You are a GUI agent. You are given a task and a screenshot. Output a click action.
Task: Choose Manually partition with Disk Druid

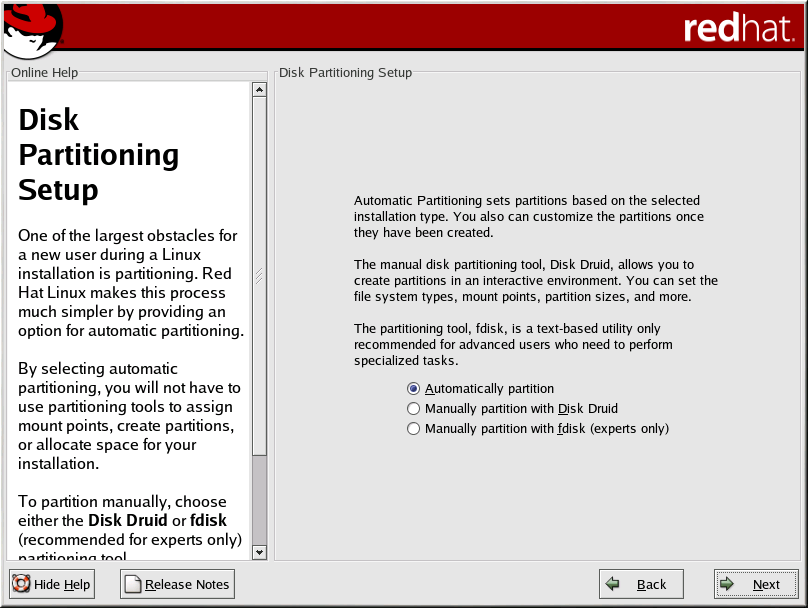coord(414,409)
